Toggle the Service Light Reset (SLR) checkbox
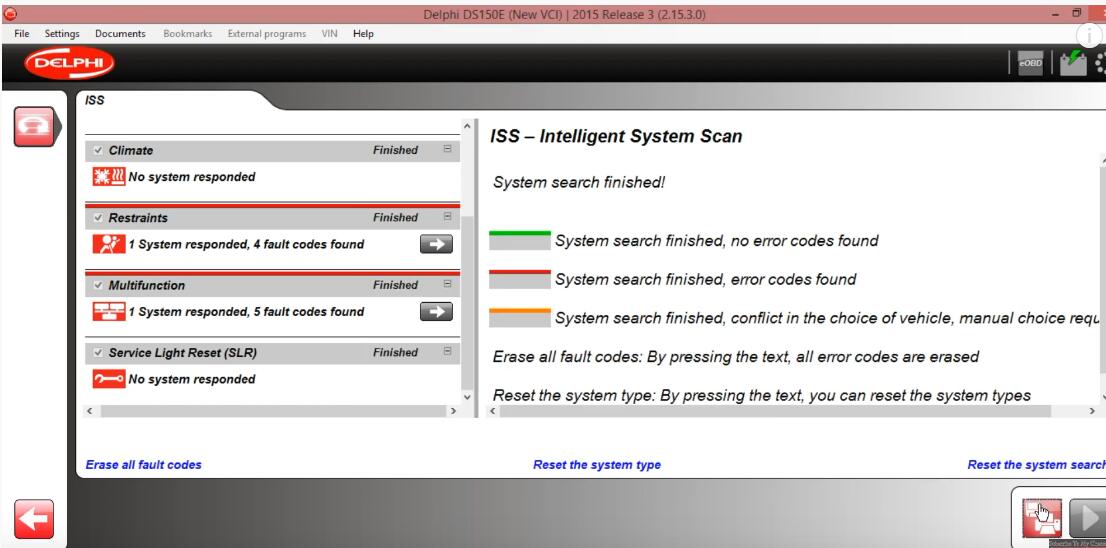This screenshot has width=1106, height=548. click(x=98, y=353)
